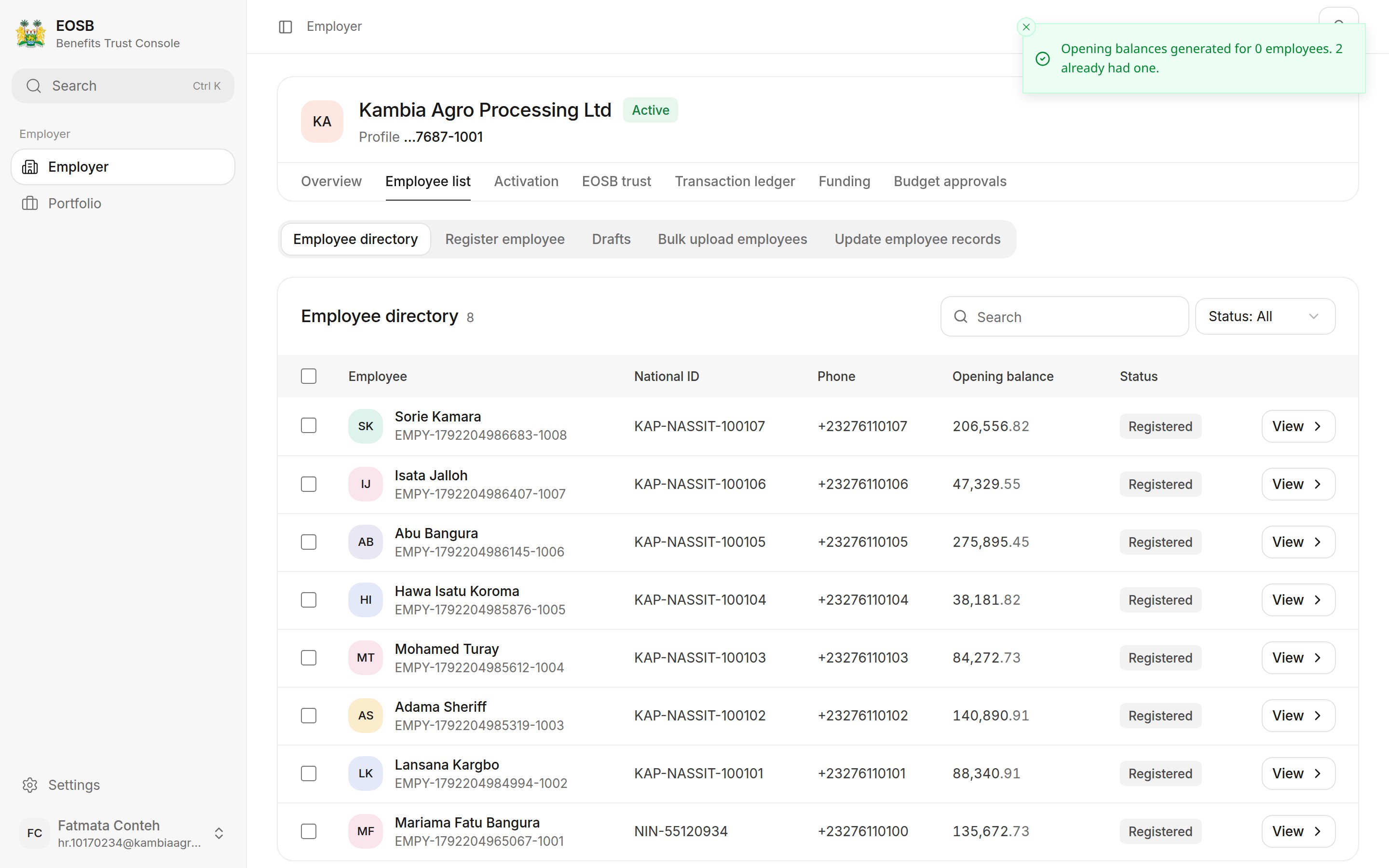Click the MT avatar for Mohamed Turay

point(366,658)
